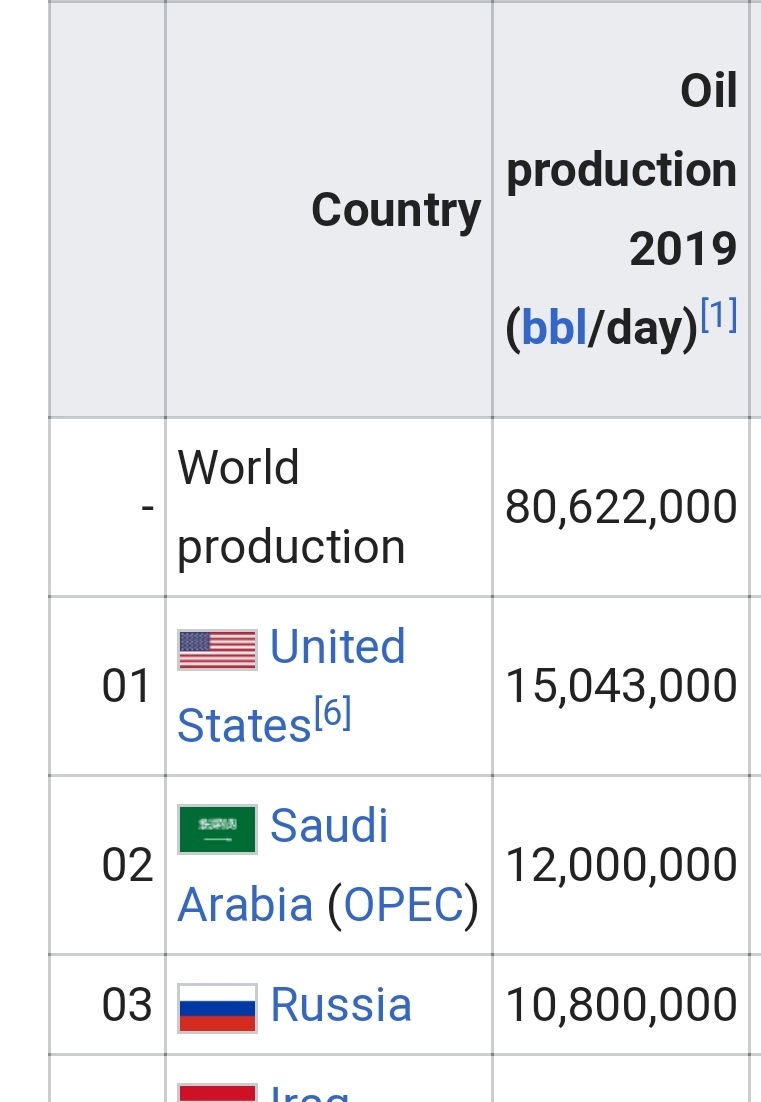This screenshot has width=761, height=1102.
Task: Click the Russia flag icon
Action: coord(217,1007)
